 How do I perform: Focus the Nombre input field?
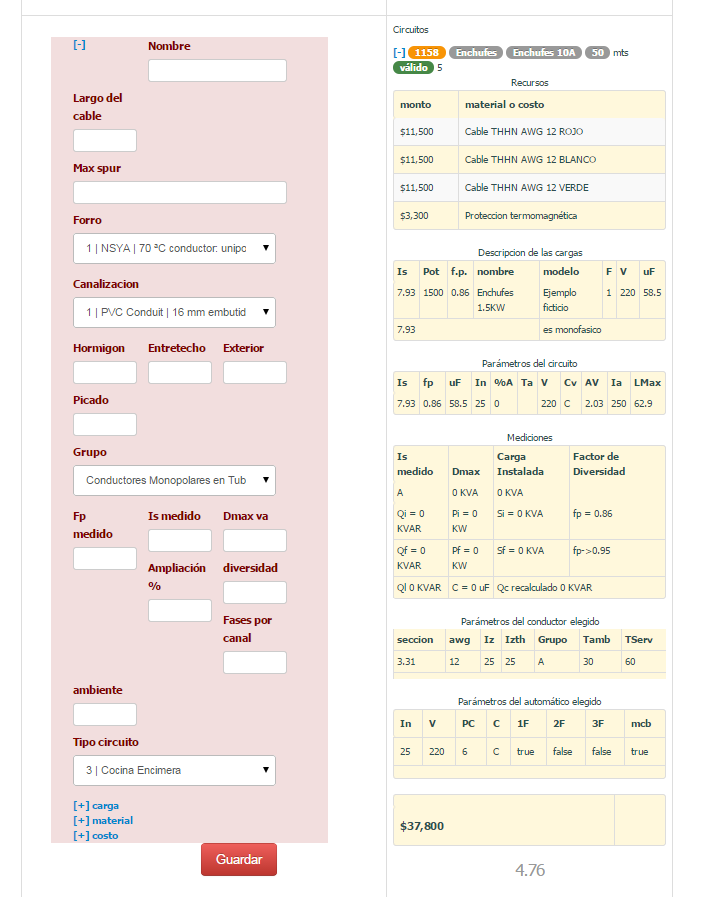217,70
